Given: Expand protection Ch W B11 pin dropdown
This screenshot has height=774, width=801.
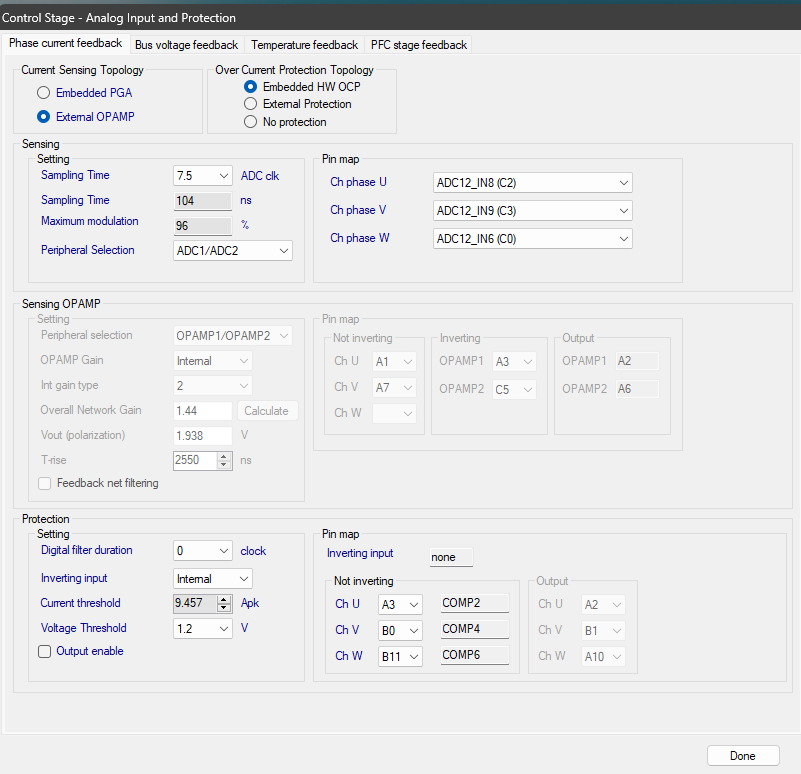Looking at the screenshot, I should pos(400,657).
